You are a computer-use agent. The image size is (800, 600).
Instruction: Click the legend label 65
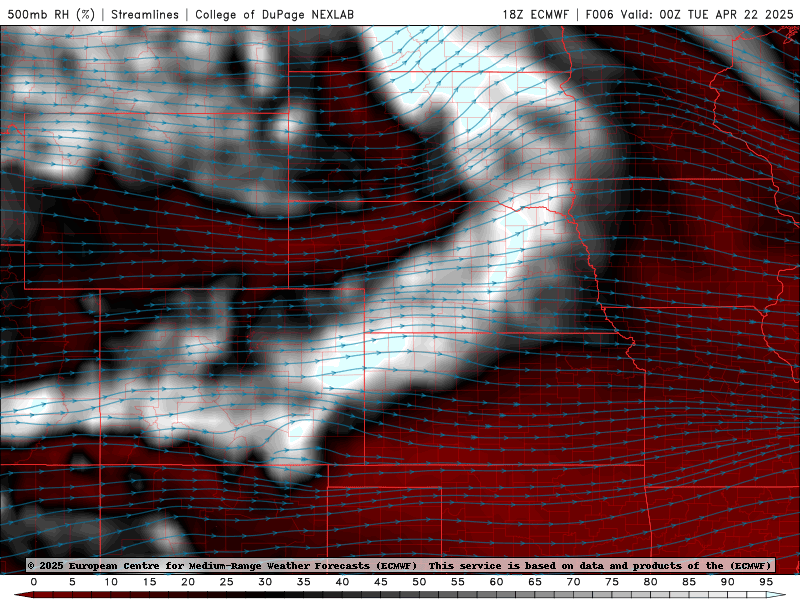(x=535, y=582)
